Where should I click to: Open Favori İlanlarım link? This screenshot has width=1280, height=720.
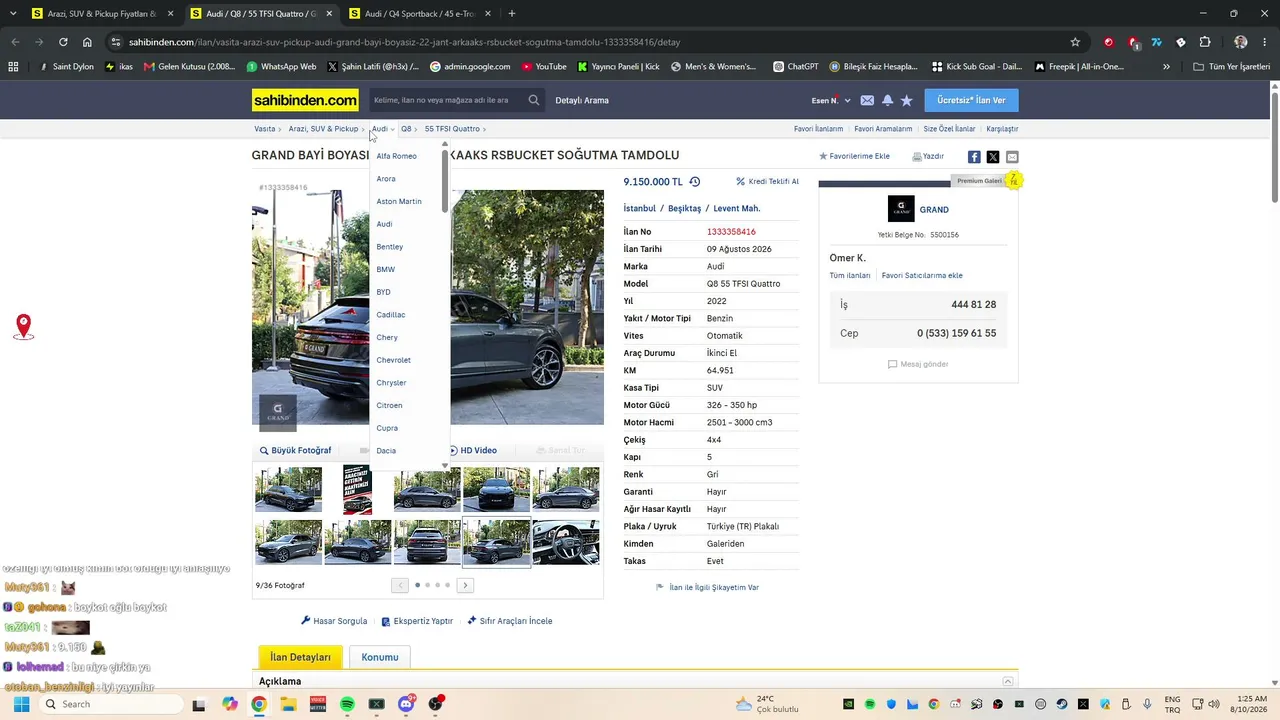[x=818, y=129]
